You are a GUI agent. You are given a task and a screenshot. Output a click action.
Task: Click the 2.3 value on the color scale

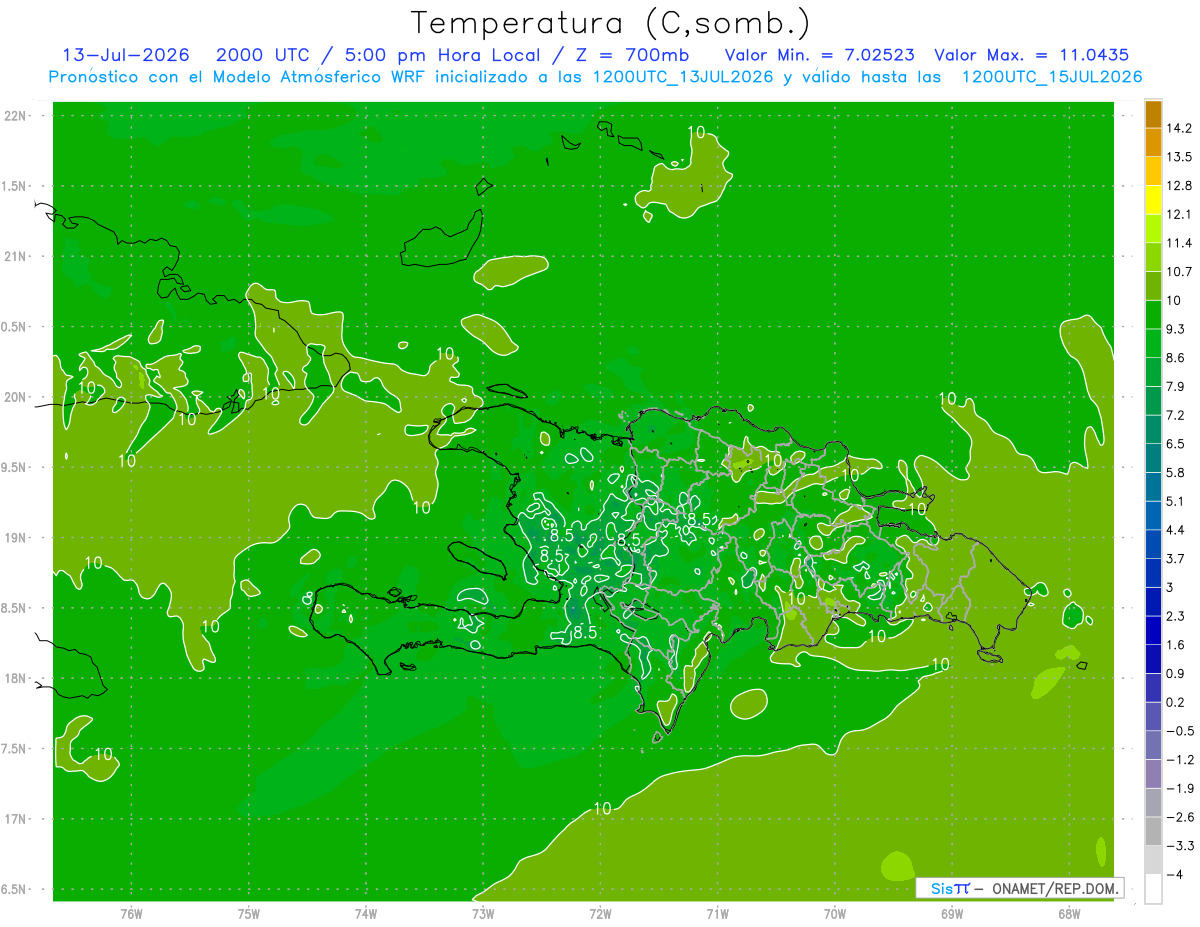pos(1175,616)
